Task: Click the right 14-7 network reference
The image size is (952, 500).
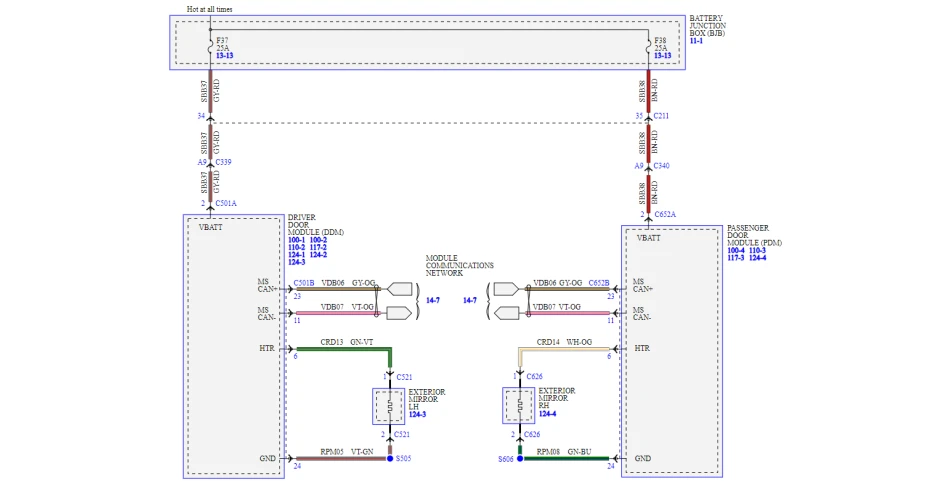Action: tap(470, 300)
